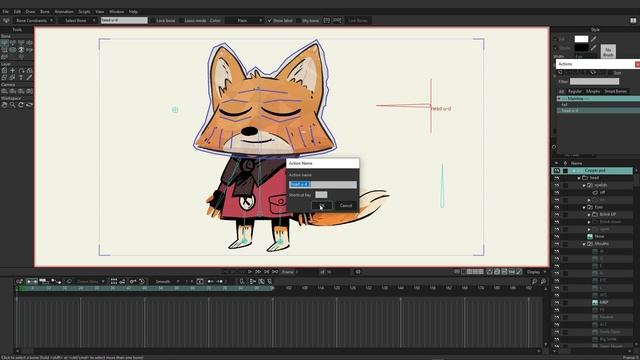640x360 pixels.
Task: Toggle the Sort checkbox in Actions window
Action: click(609, 73)
